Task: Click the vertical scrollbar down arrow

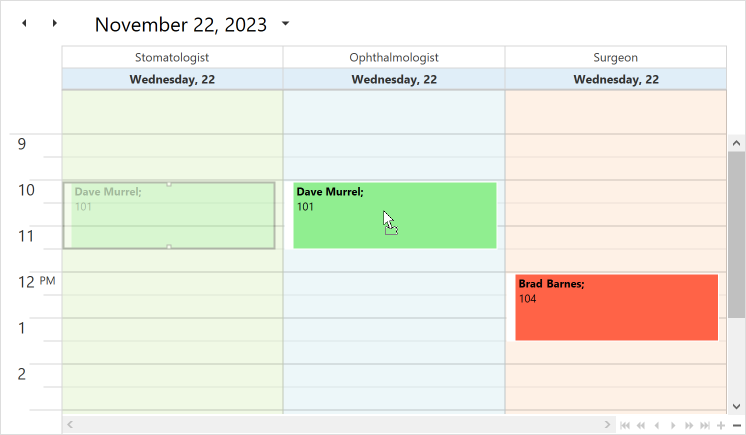Action: 736,406
